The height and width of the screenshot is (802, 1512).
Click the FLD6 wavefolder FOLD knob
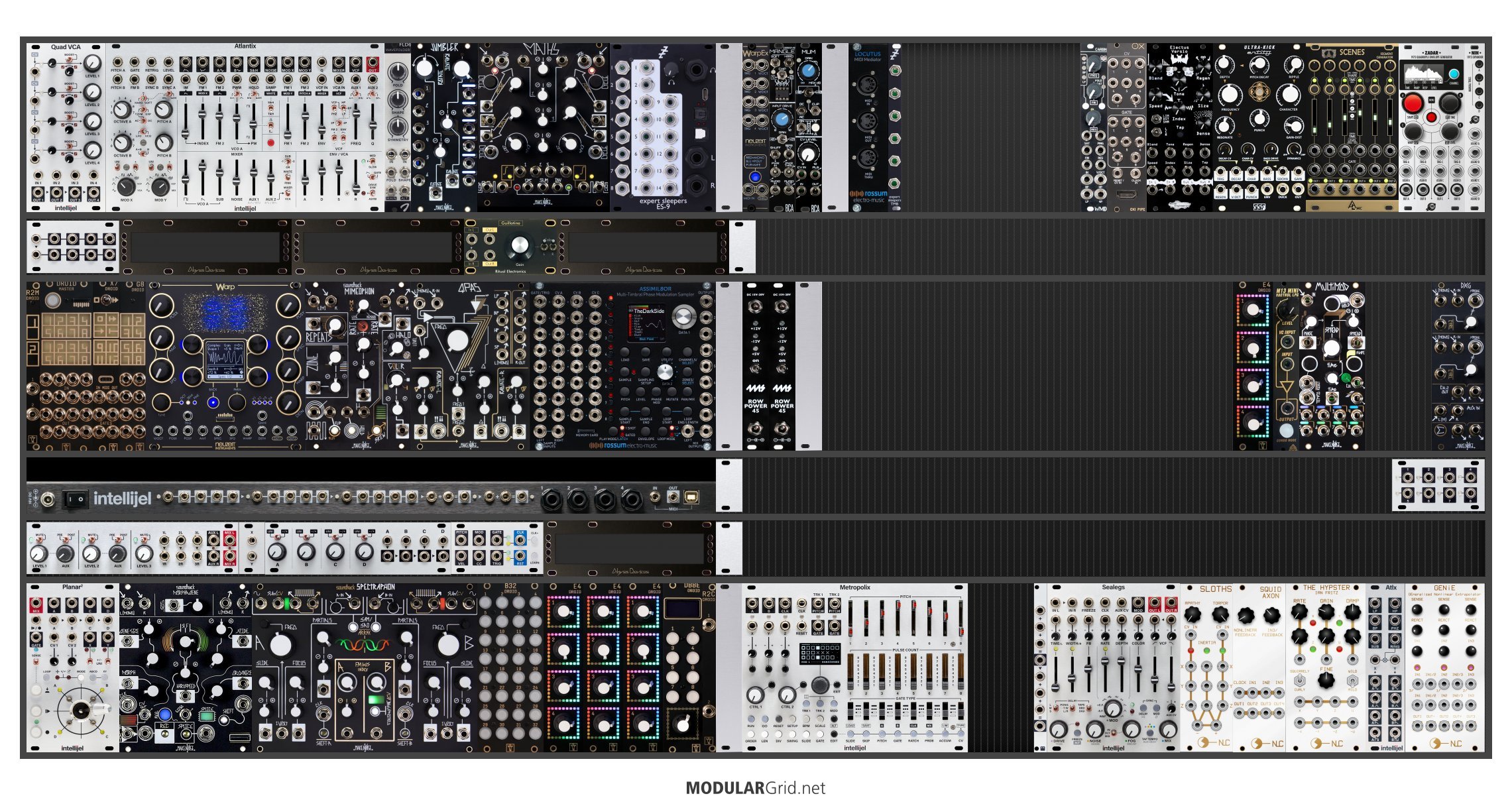tap(398, 72)
